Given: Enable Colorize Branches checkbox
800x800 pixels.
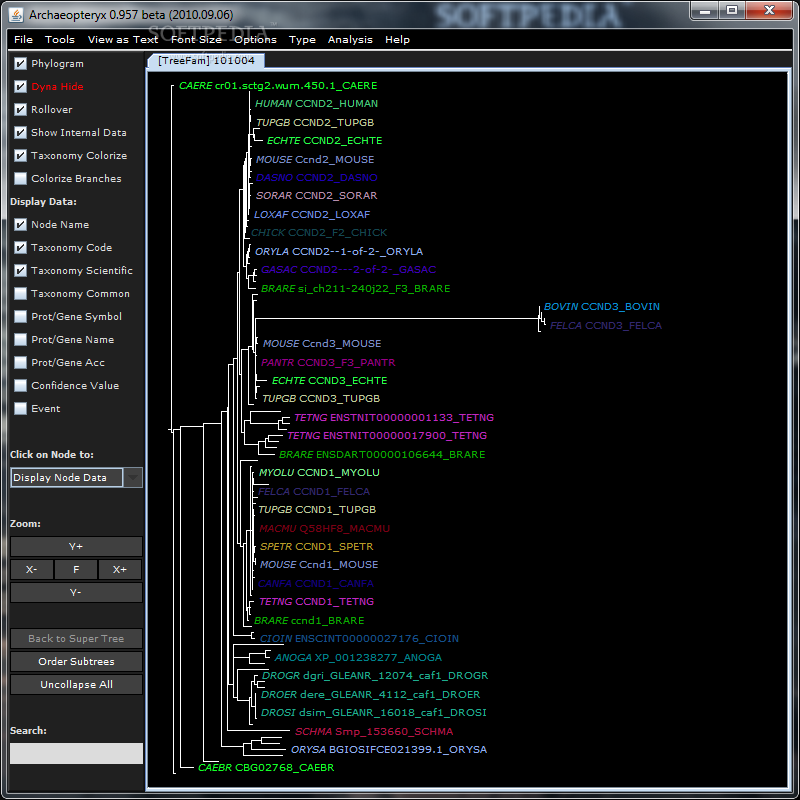Looking at the screenshot, I should coord(20,178).
